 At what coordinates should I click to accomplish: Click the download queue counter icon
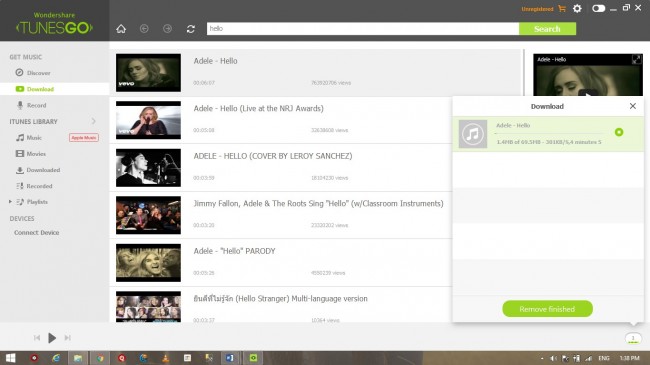pyautogui.click(x=633, y=338)
